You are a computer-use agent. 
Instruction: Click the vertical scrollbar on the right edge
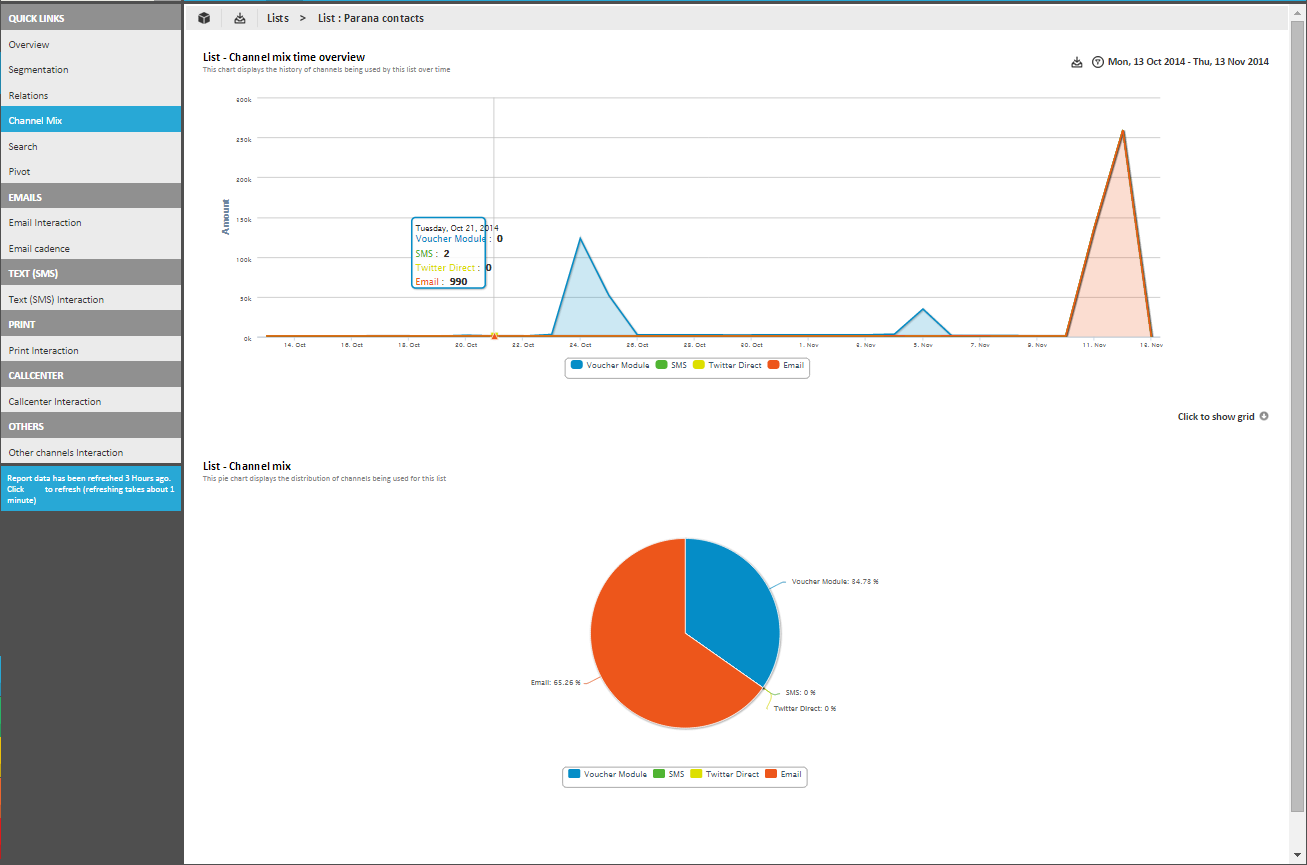point(1297,400)
